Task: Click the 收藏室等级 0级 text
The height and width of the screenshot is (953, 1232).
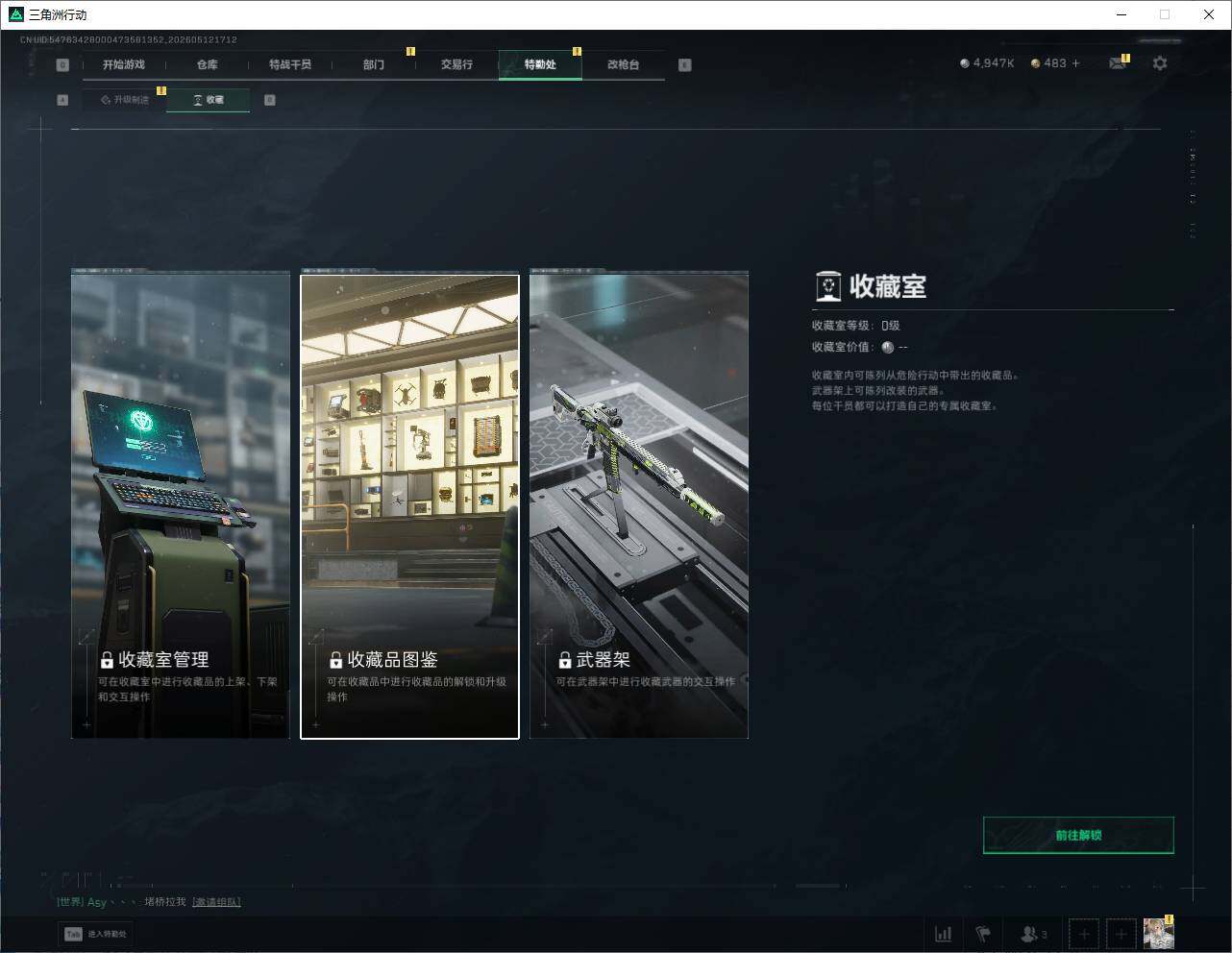Action: point(855,326)
